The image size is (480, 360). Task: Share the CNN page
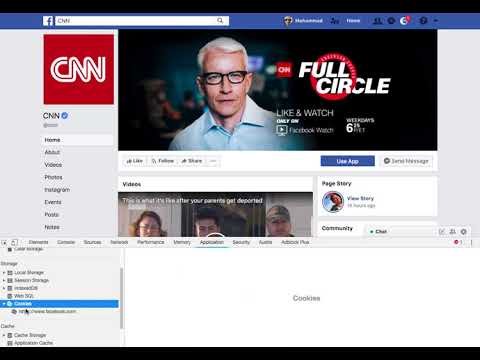coord(192,161)
